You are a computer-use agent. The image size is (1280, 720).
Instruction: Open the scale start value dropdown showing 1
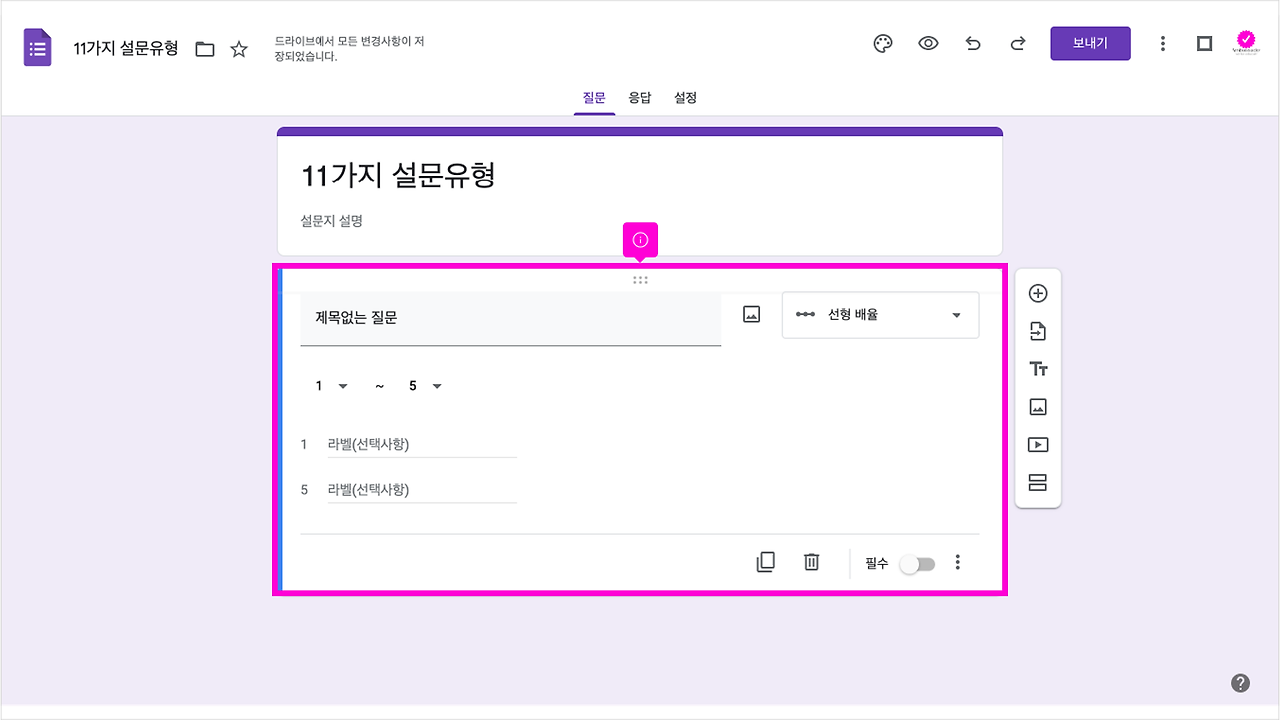click(330, 385)
